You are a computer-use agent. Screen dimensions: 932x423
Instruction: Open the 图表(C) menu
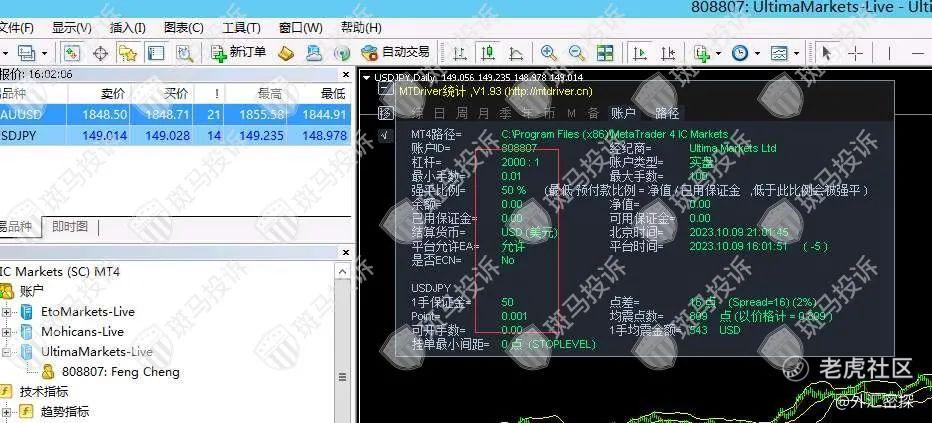coord(184,27)
